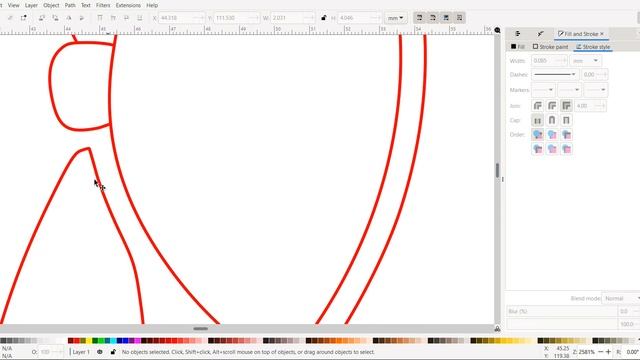Viewport: 640px width, 360px height.
Task: Choose third paint order icon in bottom row
Action: point(566,149)
